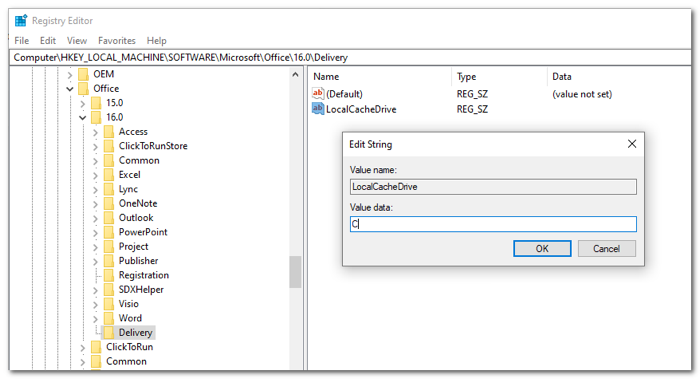This screenshot has height=379, width=700.
Task: Click the 16.0 folder icon
Action: point(96,117)
